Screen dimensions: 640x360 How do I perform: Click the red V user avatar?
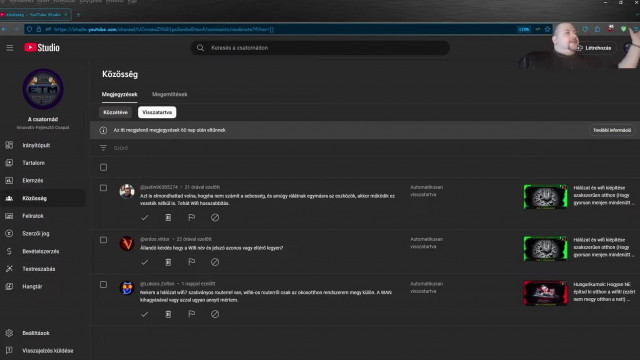click(127, 243)
